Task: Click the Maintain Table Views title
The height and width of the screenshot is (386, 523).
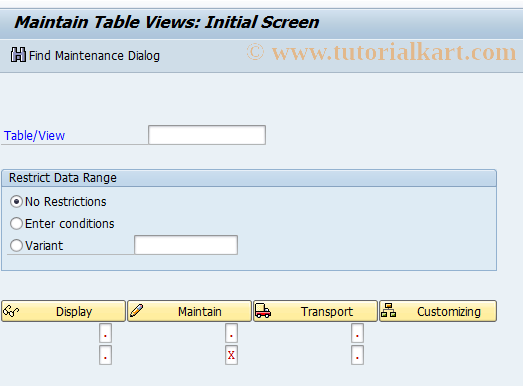Action: pyautogui.click(x=166, y=22)
